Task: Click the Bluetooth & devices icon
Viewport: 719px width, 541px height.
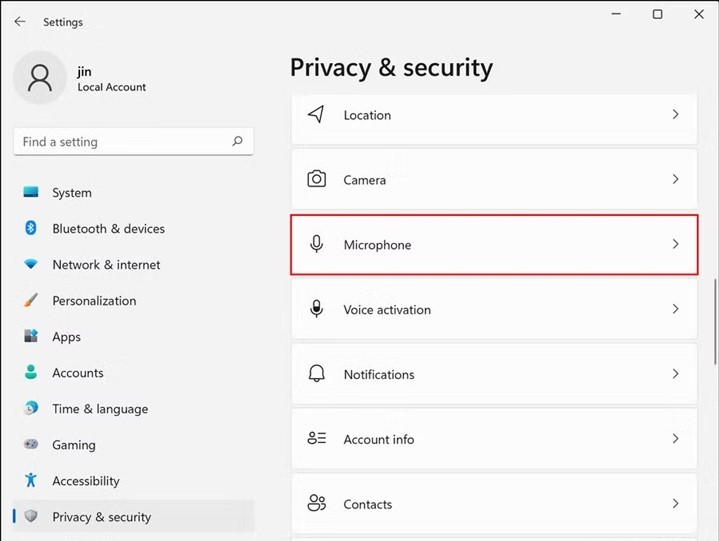Action: [31, 229]
